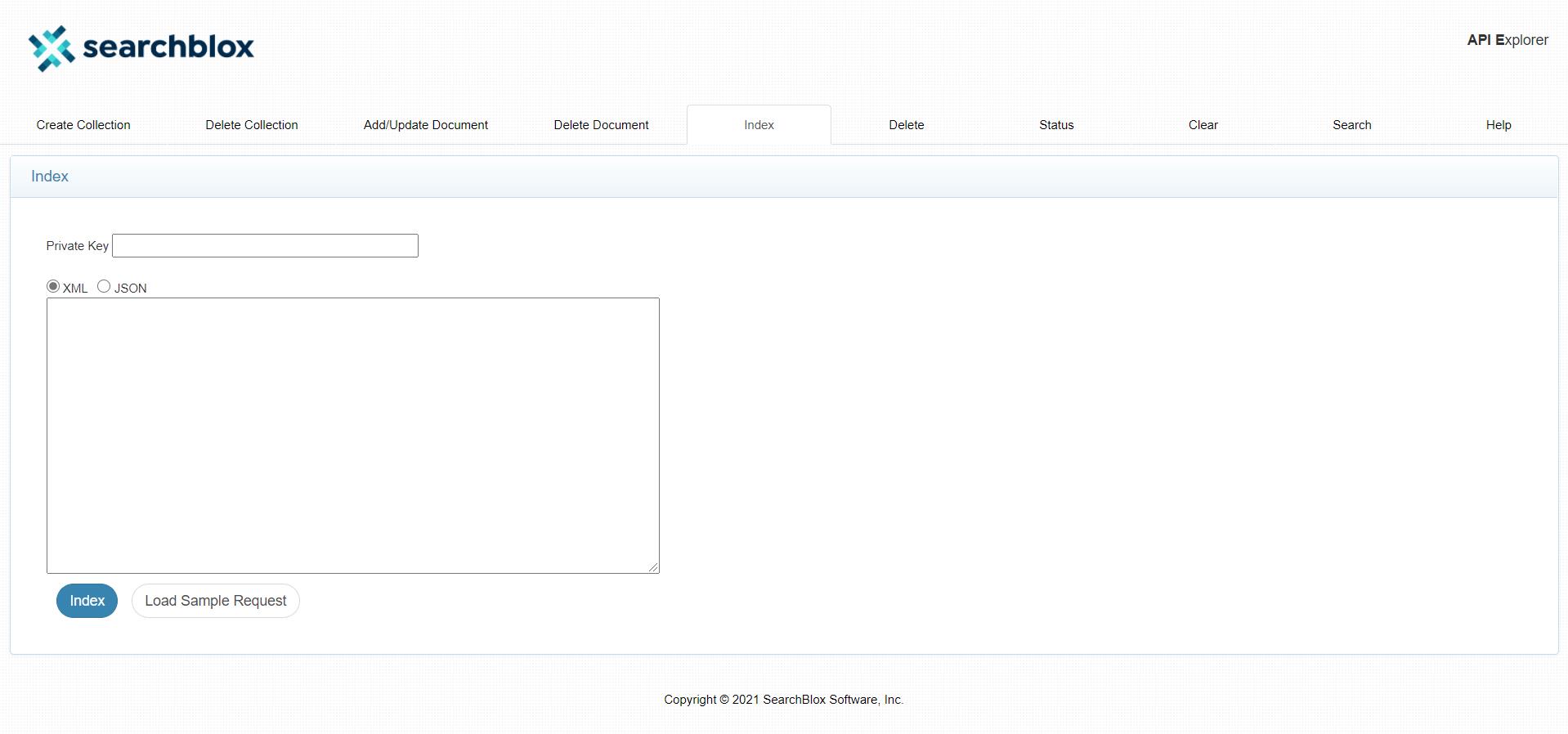1568x734 pixels.
Task: Focus the Private Key input field
Action: click(x=265, y=246)
